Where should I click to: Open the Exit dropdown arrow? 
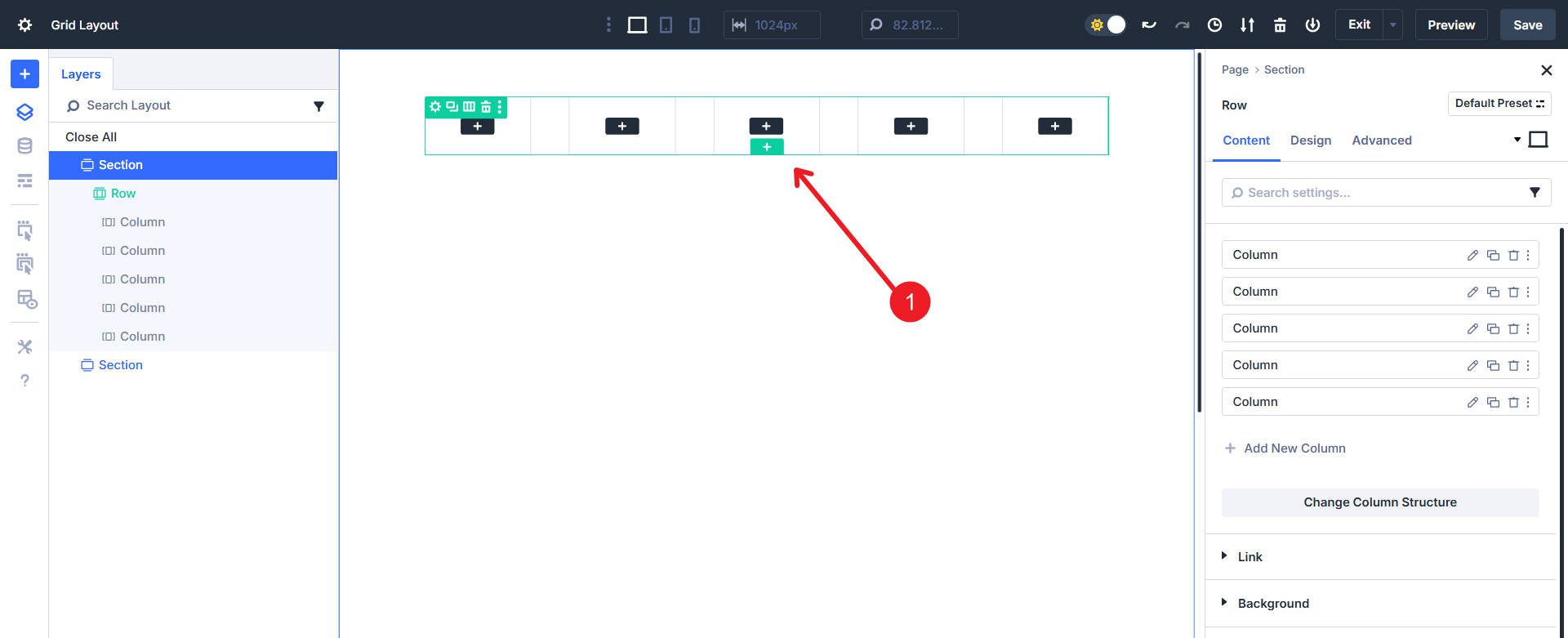pyautogui.click(x=1393, y=25)
